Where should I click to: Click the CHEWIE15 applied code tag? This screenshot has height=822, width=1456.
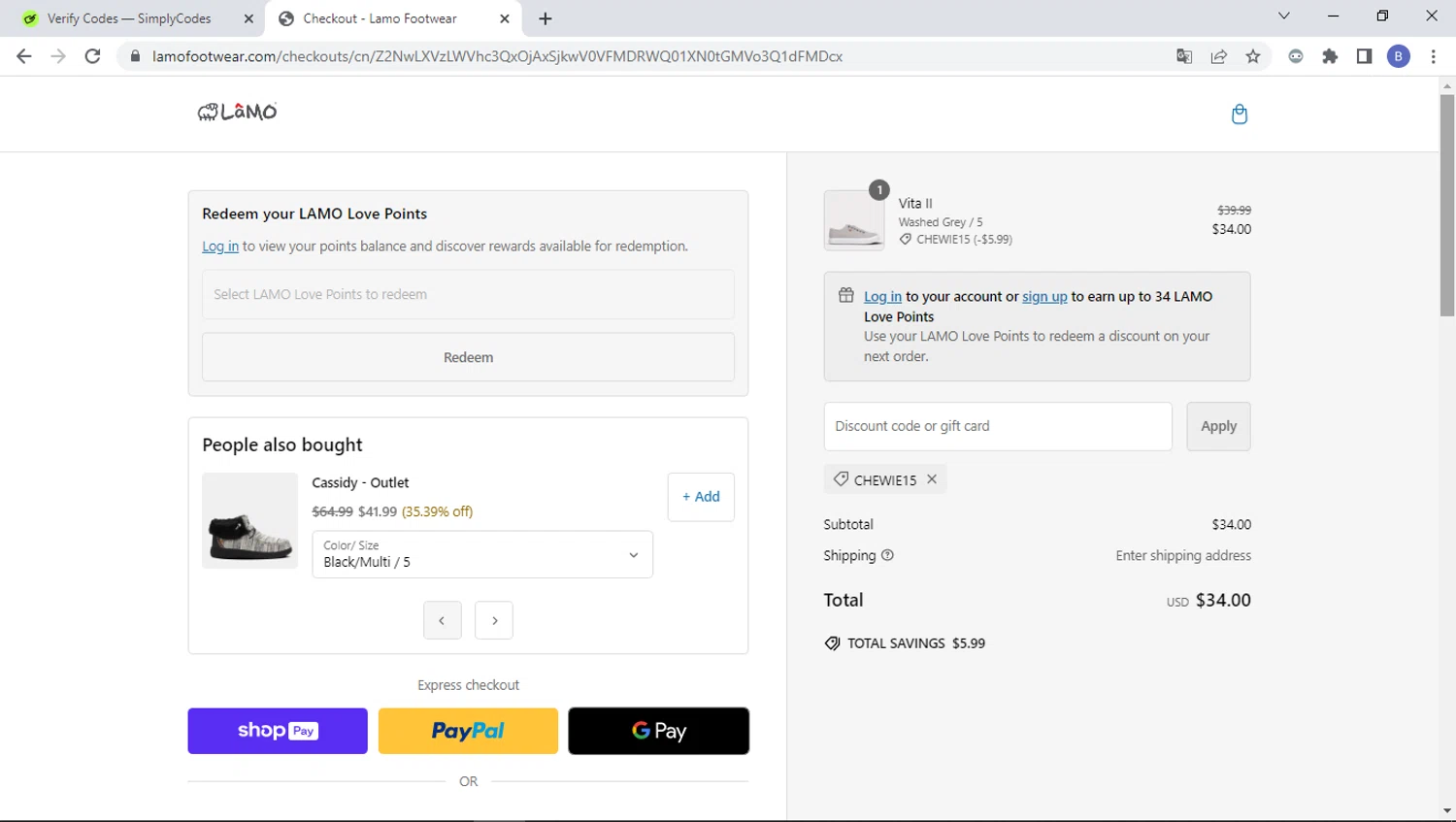point(884,479)
